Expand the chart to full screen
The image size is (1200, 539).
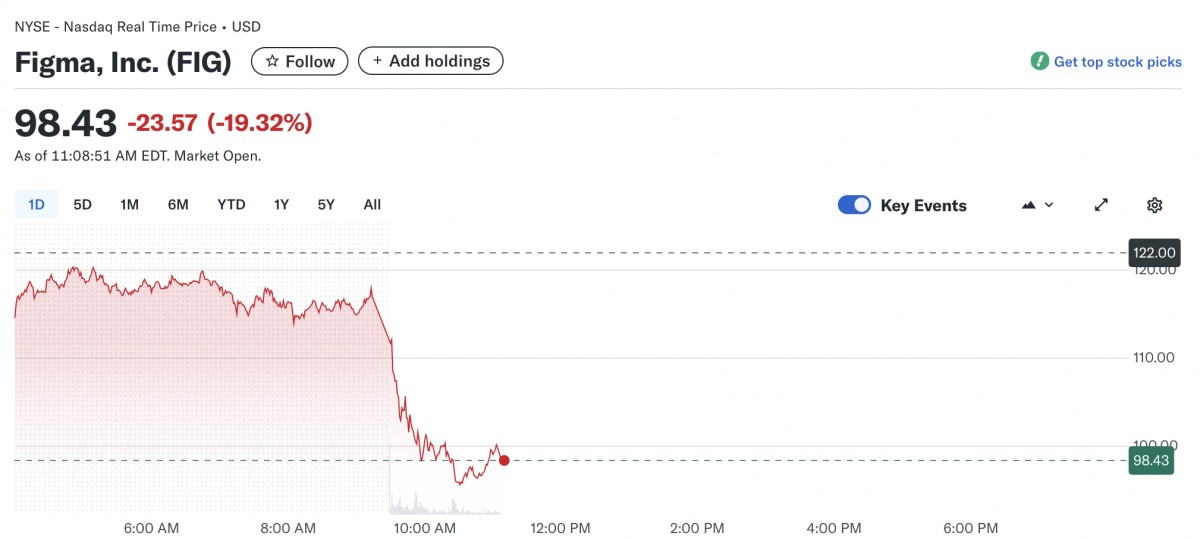click(1101, 205)
